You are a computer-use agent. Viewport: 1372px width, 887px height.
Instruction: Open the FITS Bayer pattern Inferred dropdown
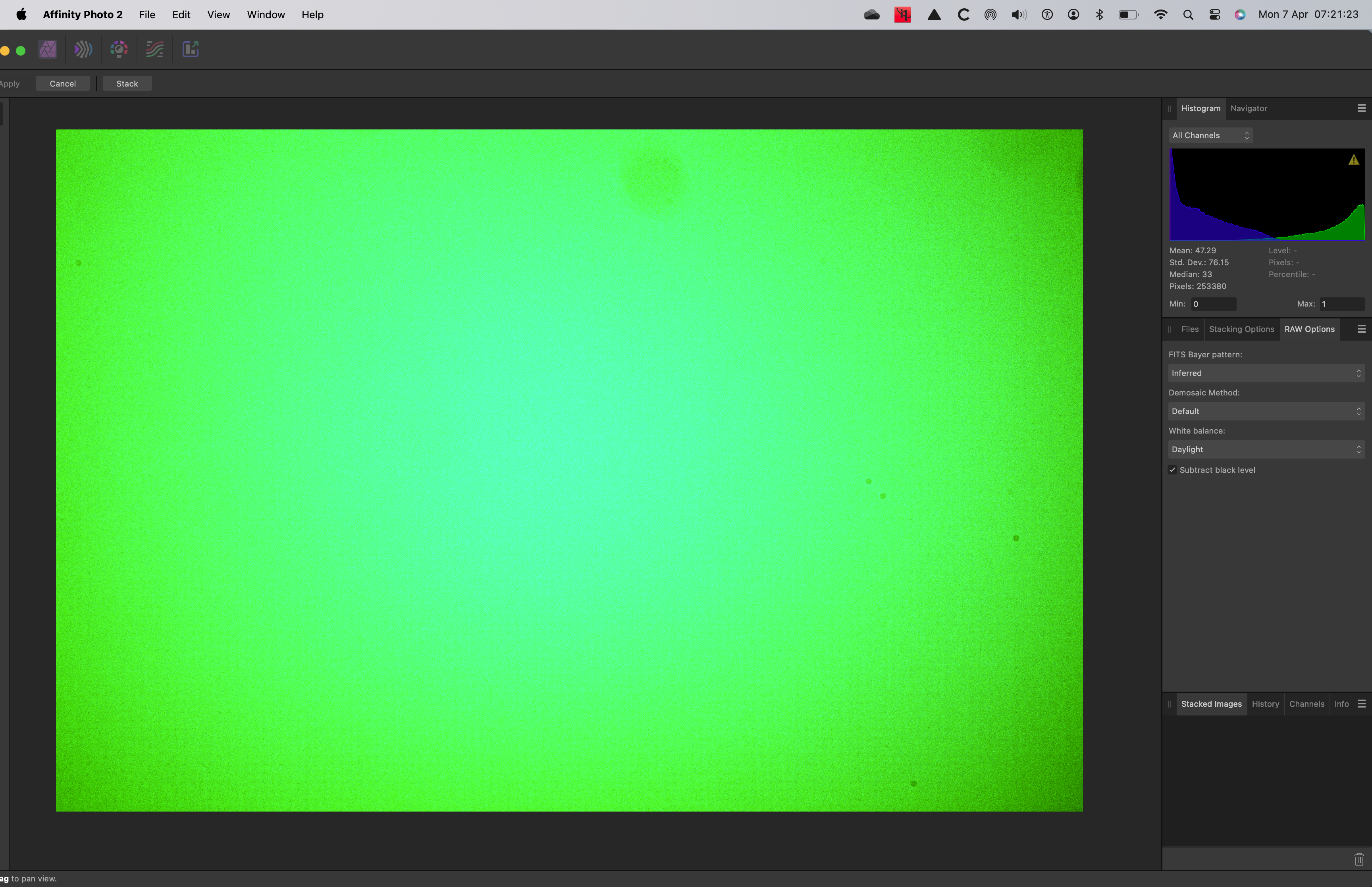(x=1266, y=373)
